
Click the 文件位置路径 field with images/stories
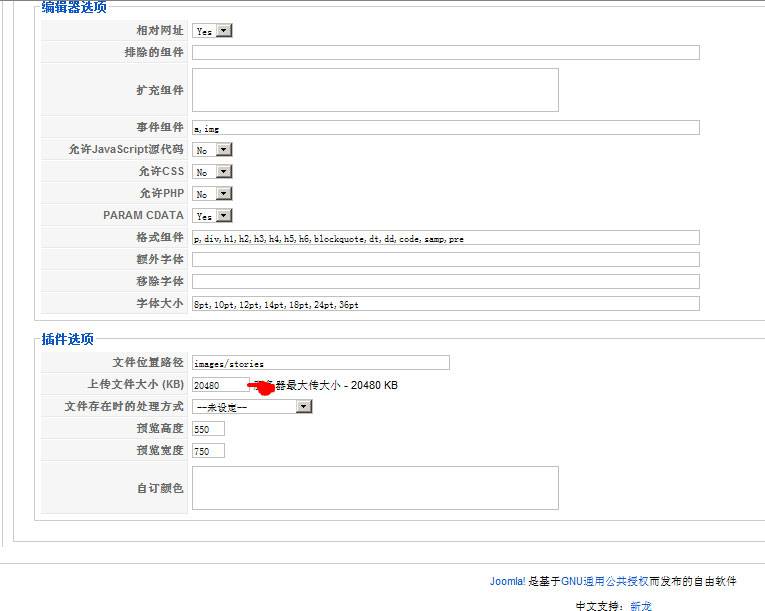320,363
